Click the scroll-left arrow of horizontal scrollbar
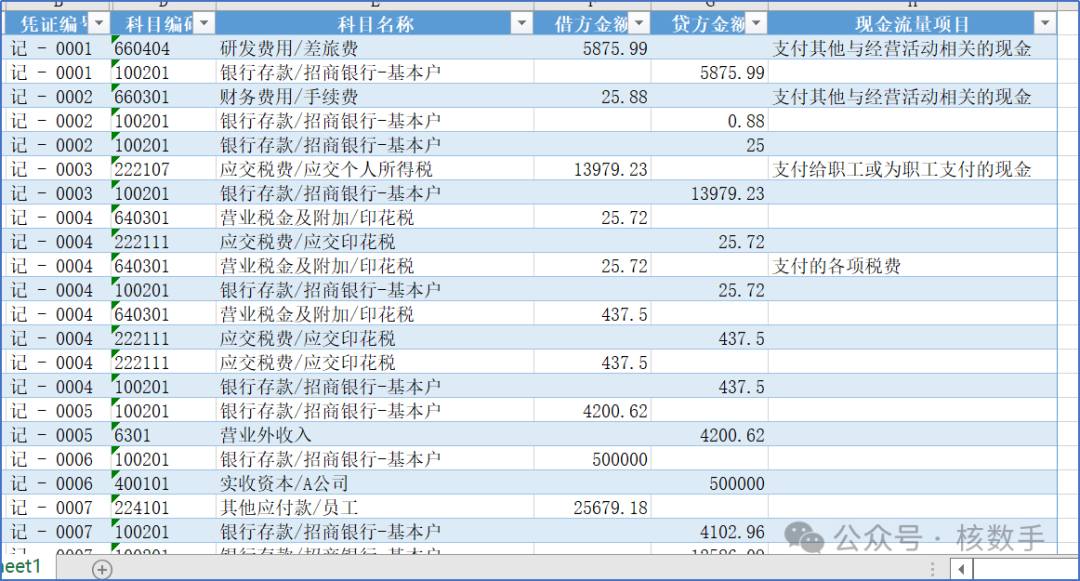Viewport: 1080px width, 581px height. click(962, 569)
